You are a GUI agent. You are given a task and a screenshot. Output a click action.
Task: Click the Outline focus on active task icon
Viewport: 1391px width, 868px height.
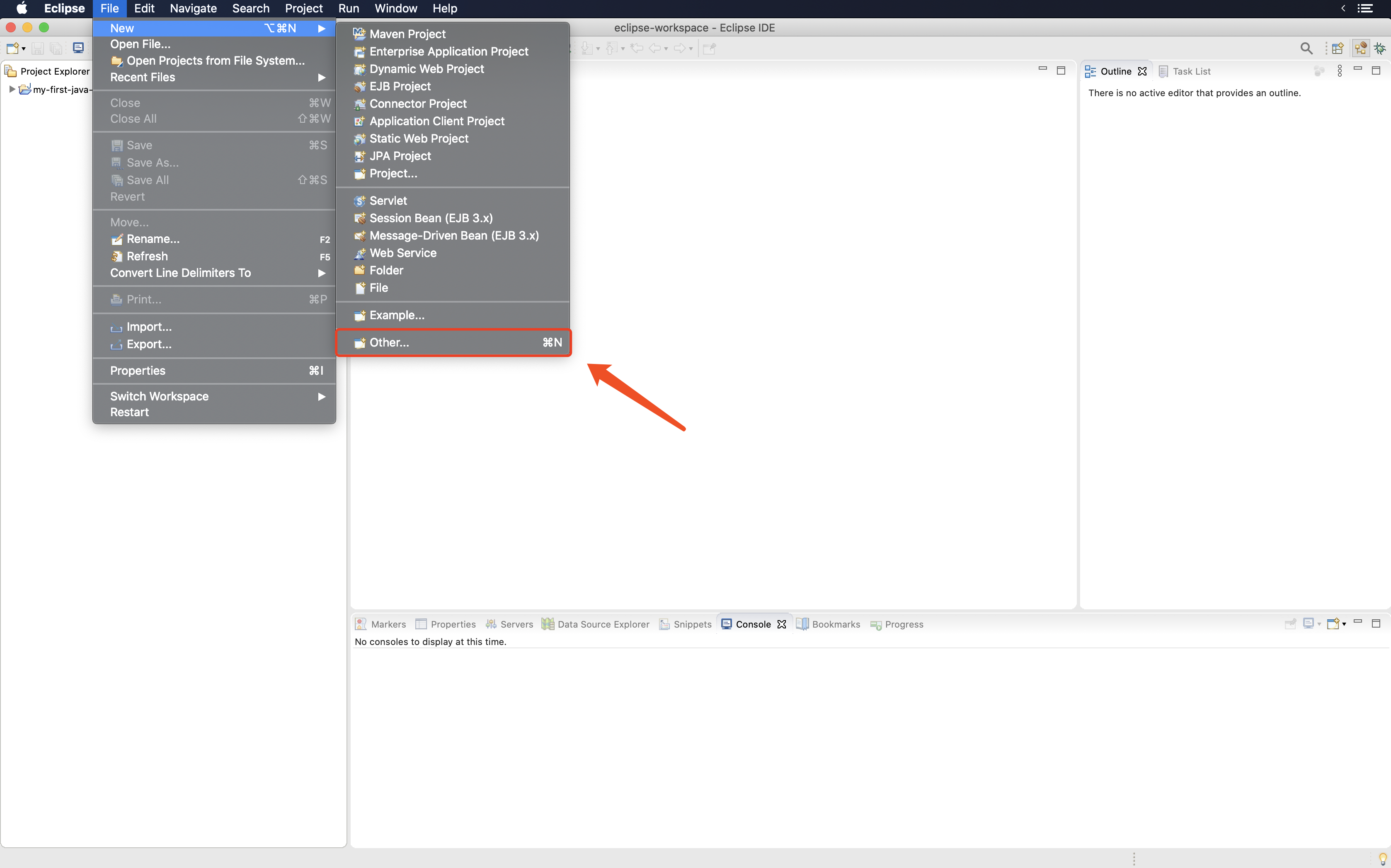[x=1319, y=70]
